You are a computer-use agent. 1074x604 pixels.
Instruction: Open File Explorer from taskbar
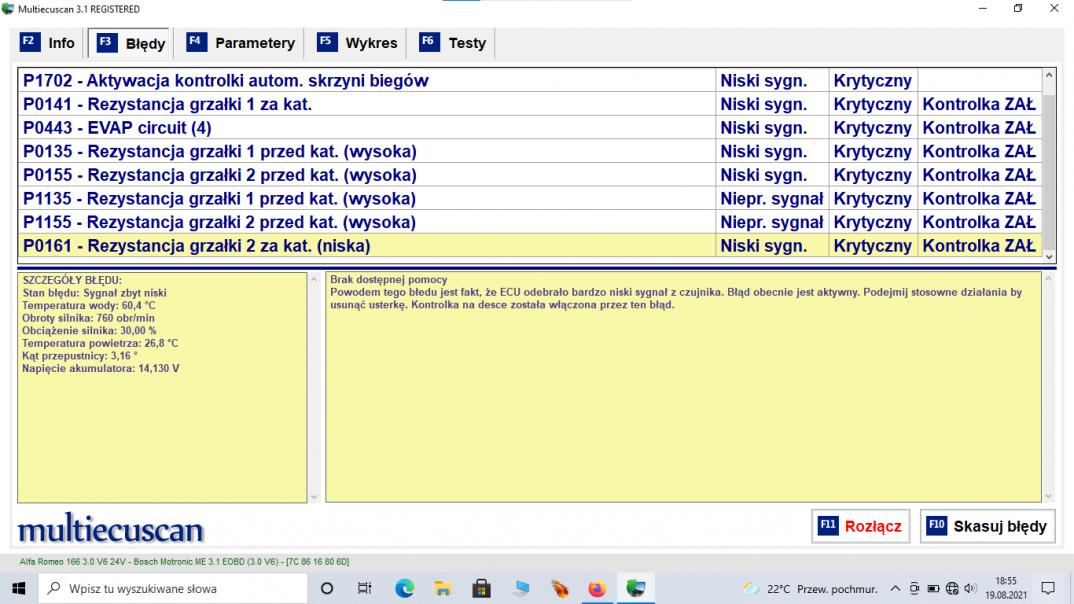click(442, 589)
